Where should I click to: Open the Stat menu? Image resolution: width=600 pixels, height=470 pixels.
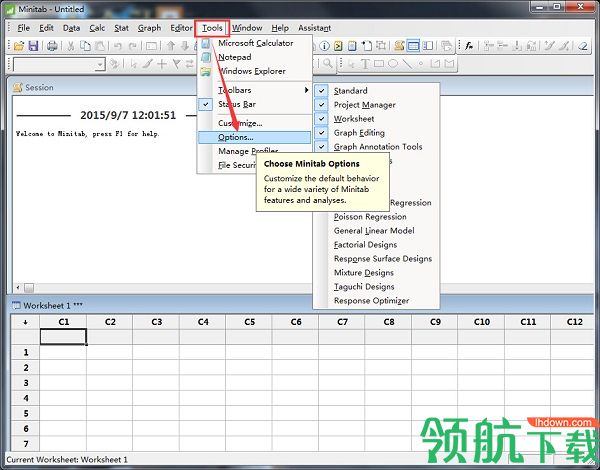(121, 28)
